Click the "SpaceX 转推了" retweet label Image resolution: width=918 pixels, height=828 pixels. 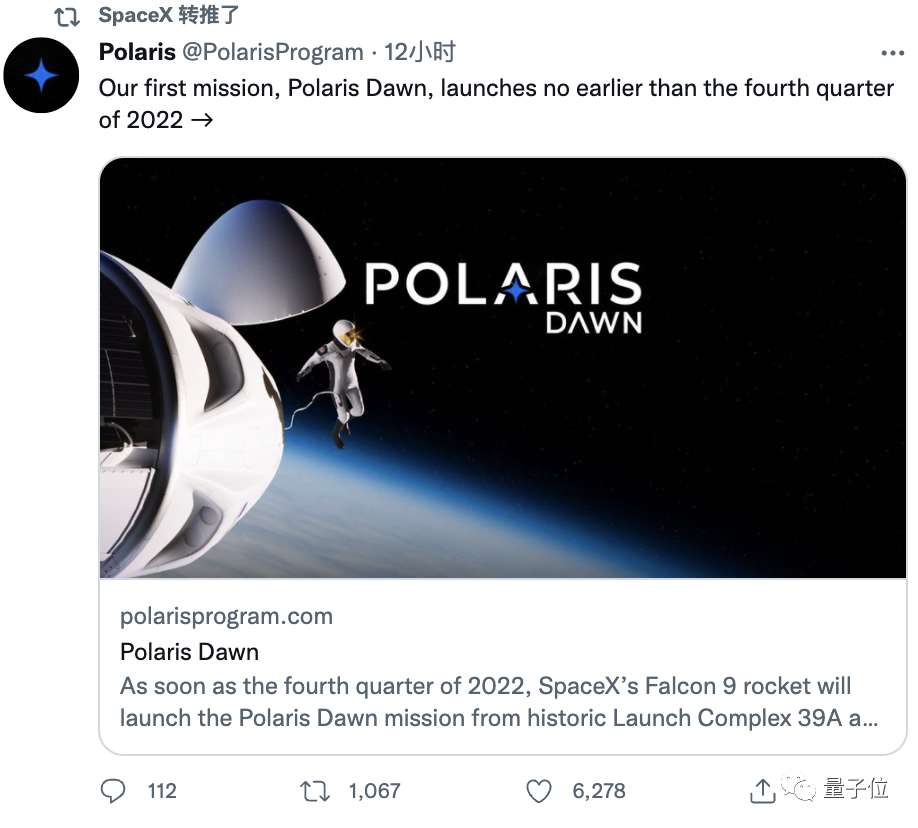pyautogui.click(x=169, y=16)
